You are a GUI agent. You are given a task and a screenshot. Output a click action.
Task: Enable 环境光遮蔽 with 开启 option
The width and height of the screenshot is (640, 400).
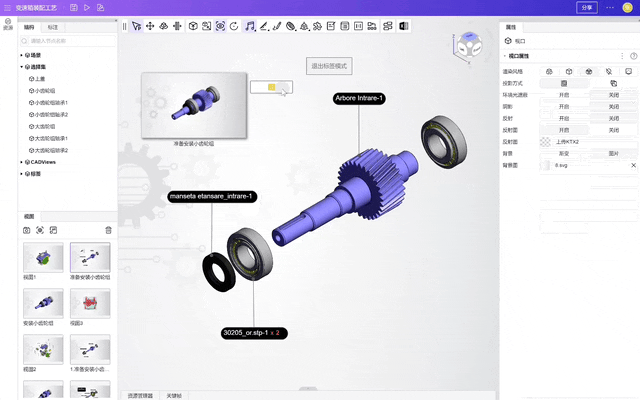coord(563,94)
